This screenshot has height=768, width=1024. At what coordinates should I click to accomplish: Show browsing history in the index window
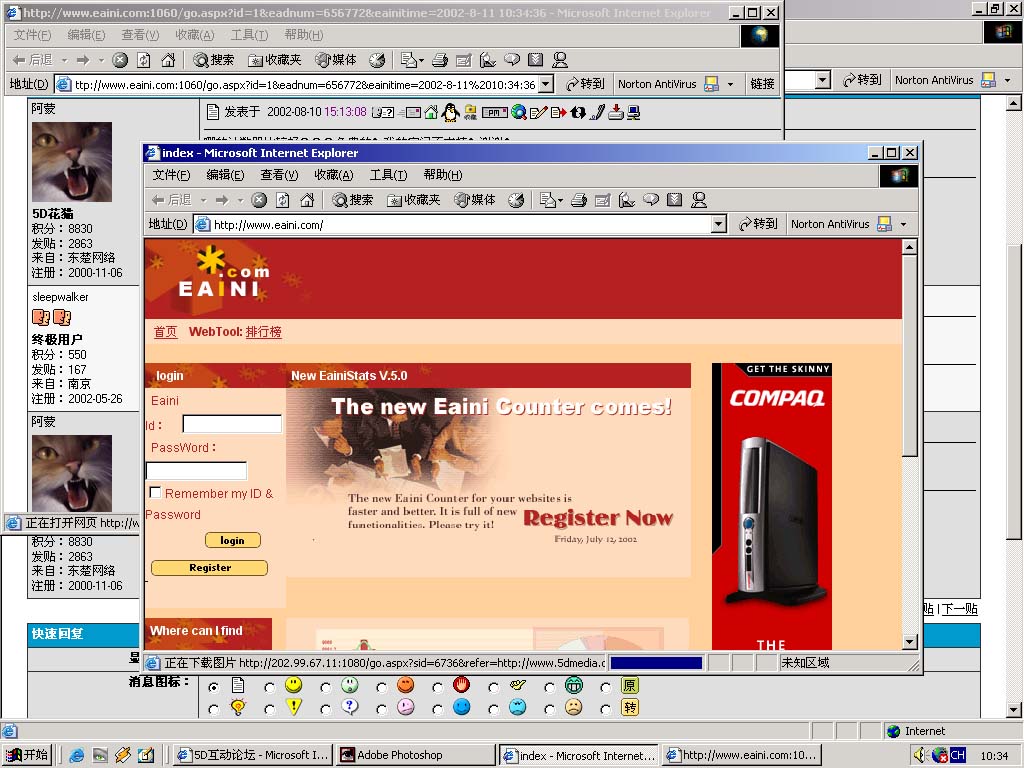click(516, 200)
